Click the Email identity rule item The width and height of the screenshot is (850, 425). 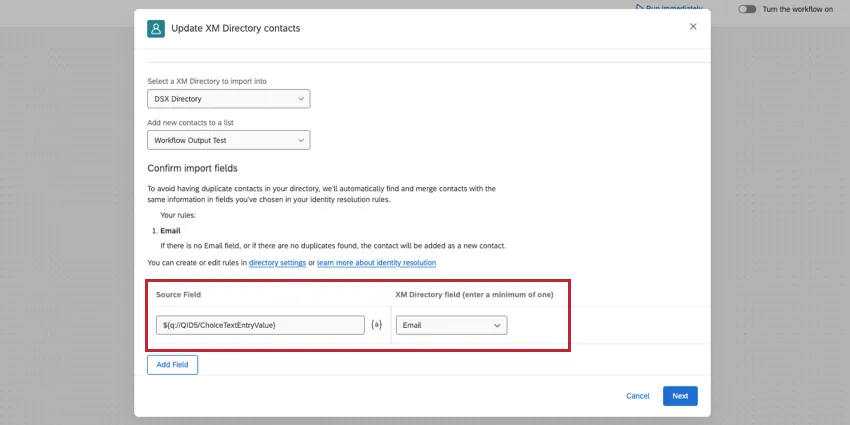point(173,231)
